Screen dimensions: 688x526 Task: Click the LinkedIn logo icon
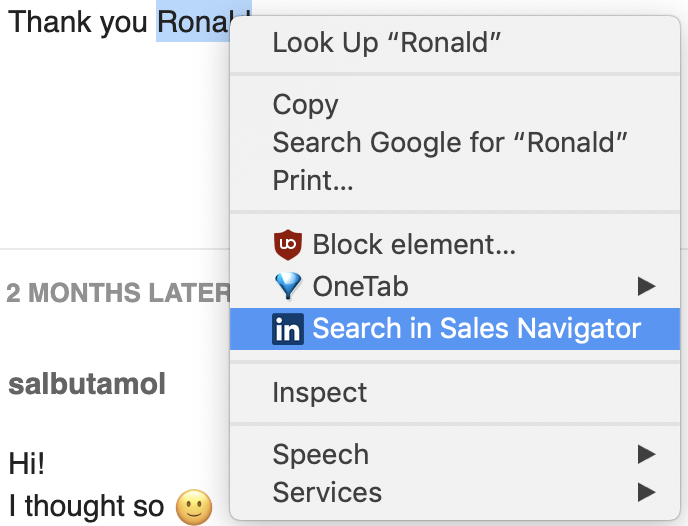288,329
